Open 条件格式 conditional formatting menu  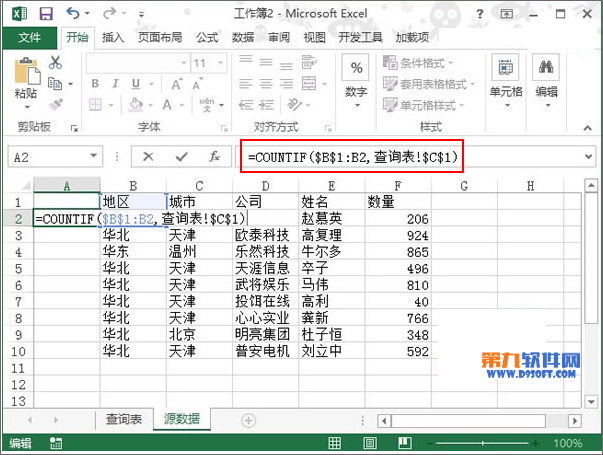(x=418, y=62)
